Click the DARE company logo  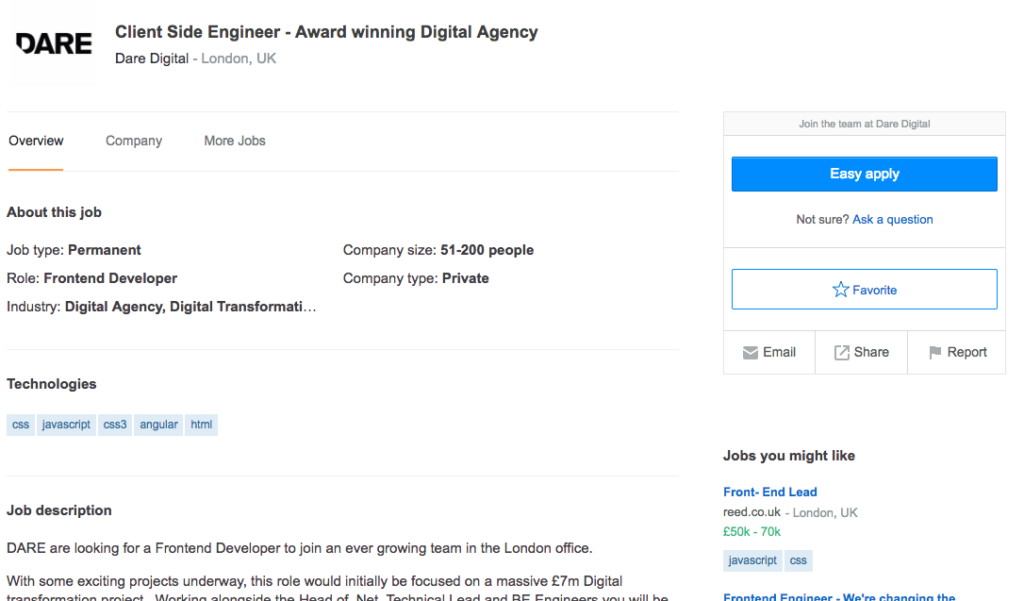pos(54,44)
